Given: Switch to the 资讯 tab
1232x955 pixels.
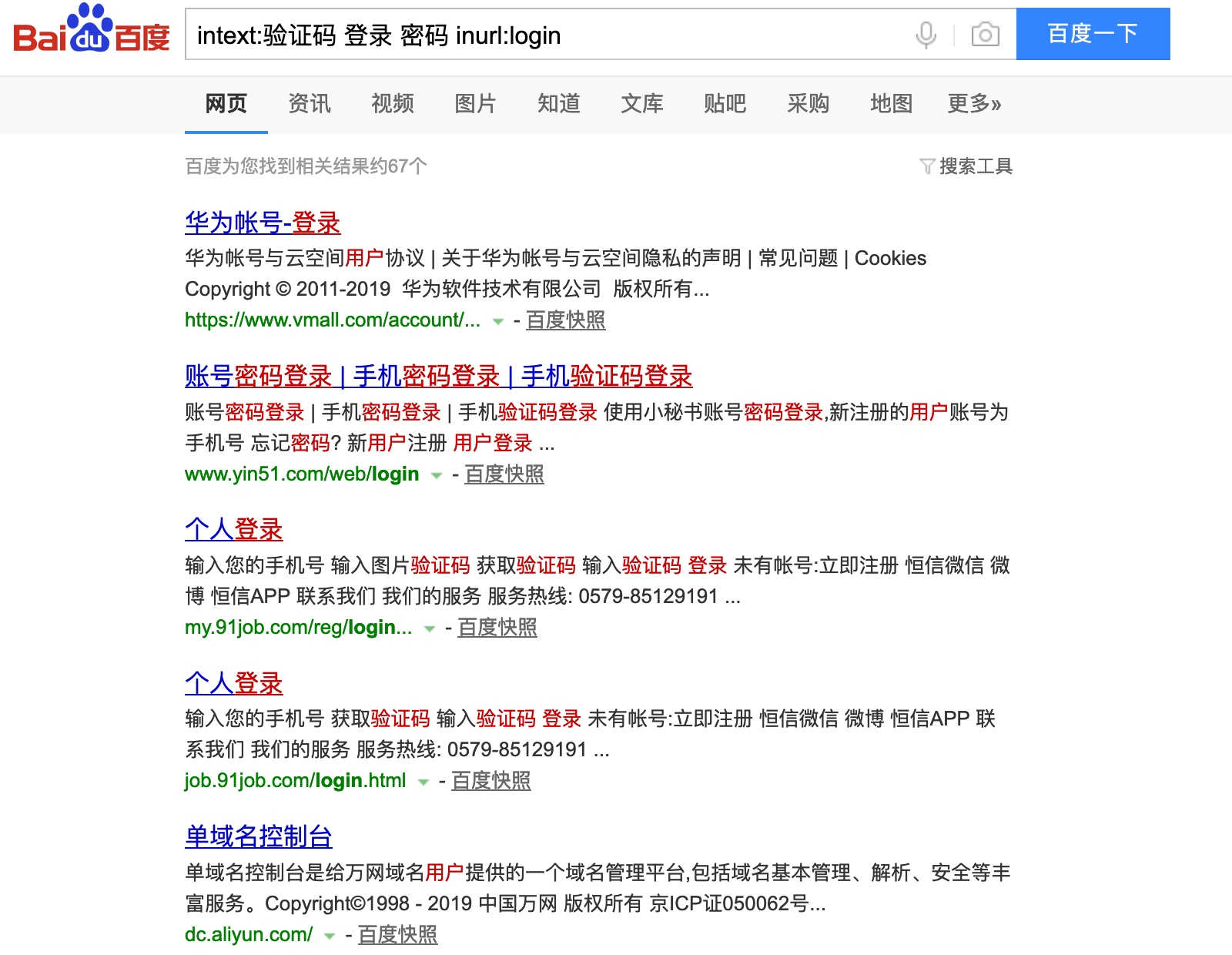Looking at the screenshot, I should pyautogui.click(x=309, y=103).
